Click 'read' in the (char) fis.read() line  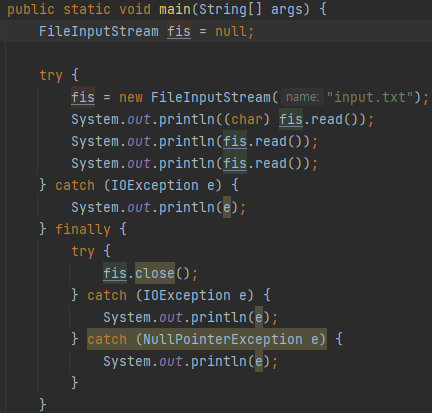pyautogui.click(x=327, y=119)
